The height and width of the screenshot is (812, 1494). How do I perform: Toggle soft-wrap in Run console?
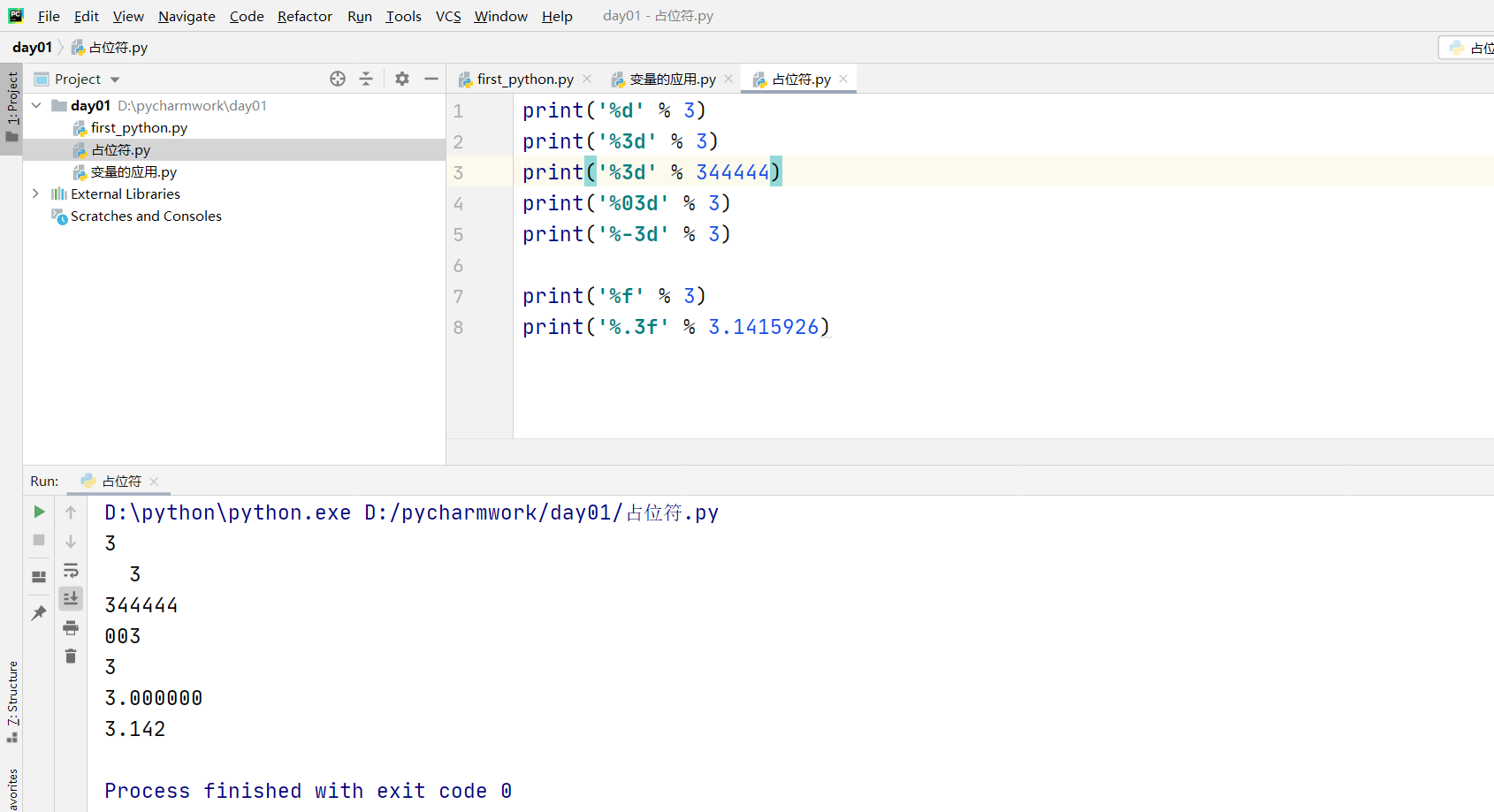(x=71, y=570)
